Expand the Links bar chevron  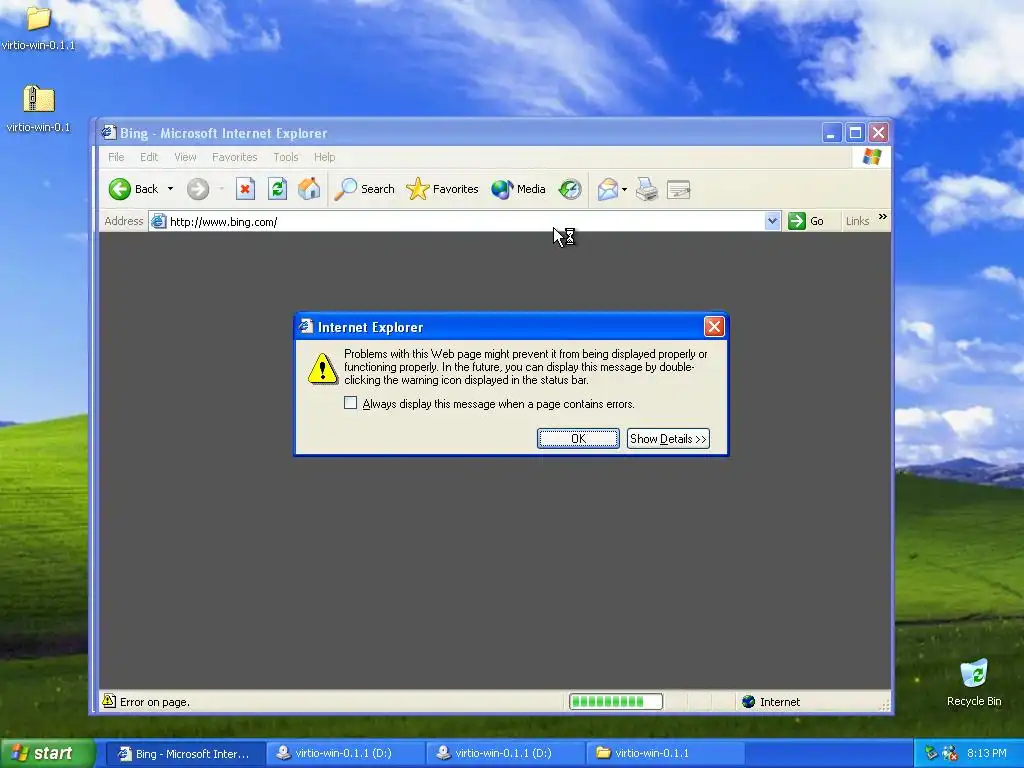pos(883,217)
